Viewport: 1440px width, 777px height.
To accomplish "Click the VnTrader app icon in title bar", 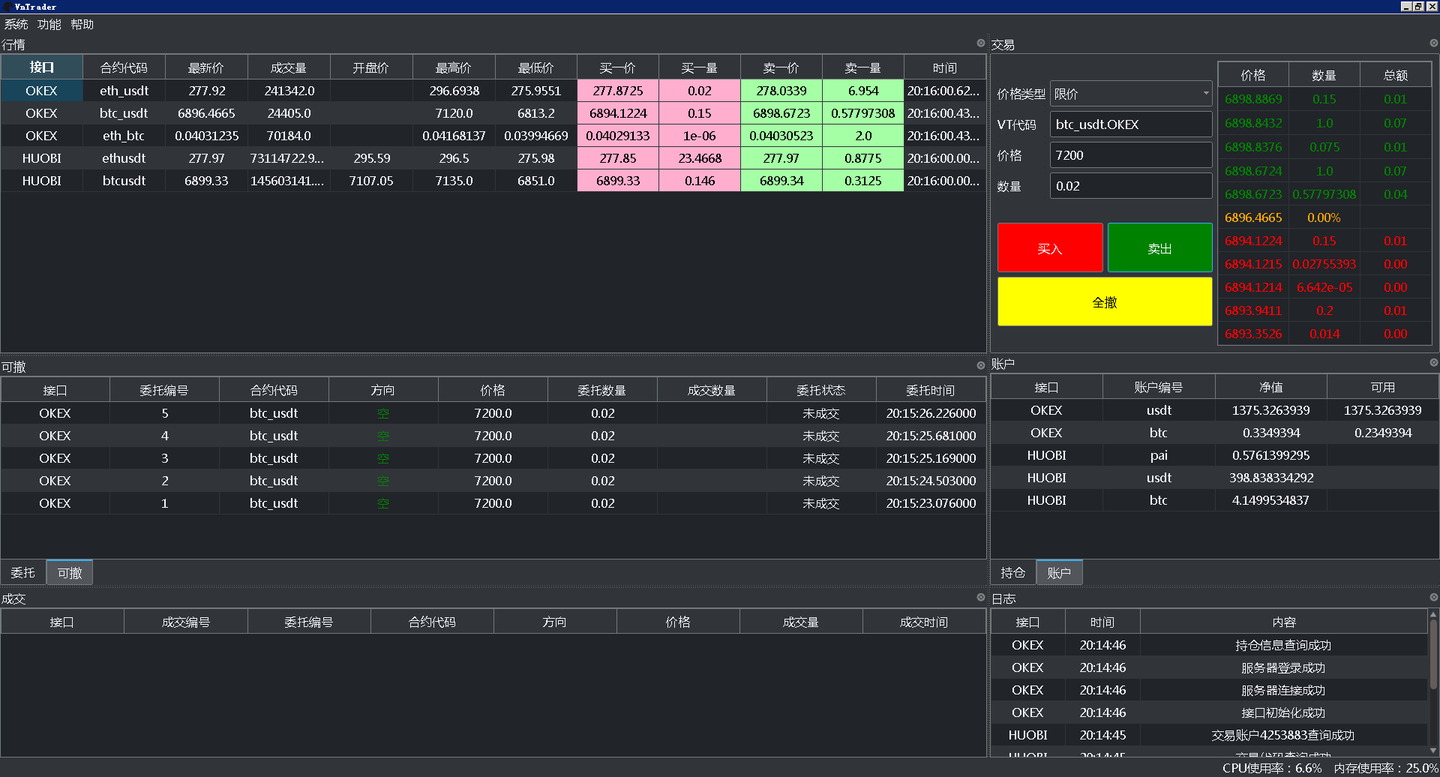I will [7, 6].
